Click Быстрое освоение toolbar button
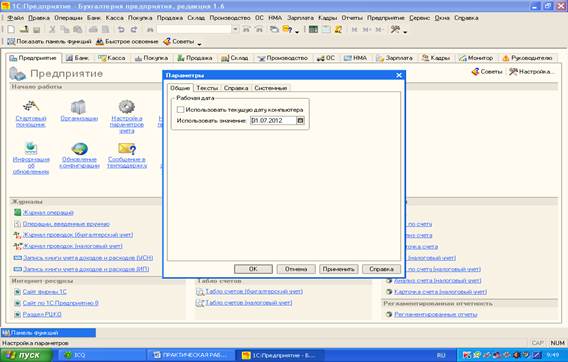This screenshot has height=362, width=568. [127, 42]
